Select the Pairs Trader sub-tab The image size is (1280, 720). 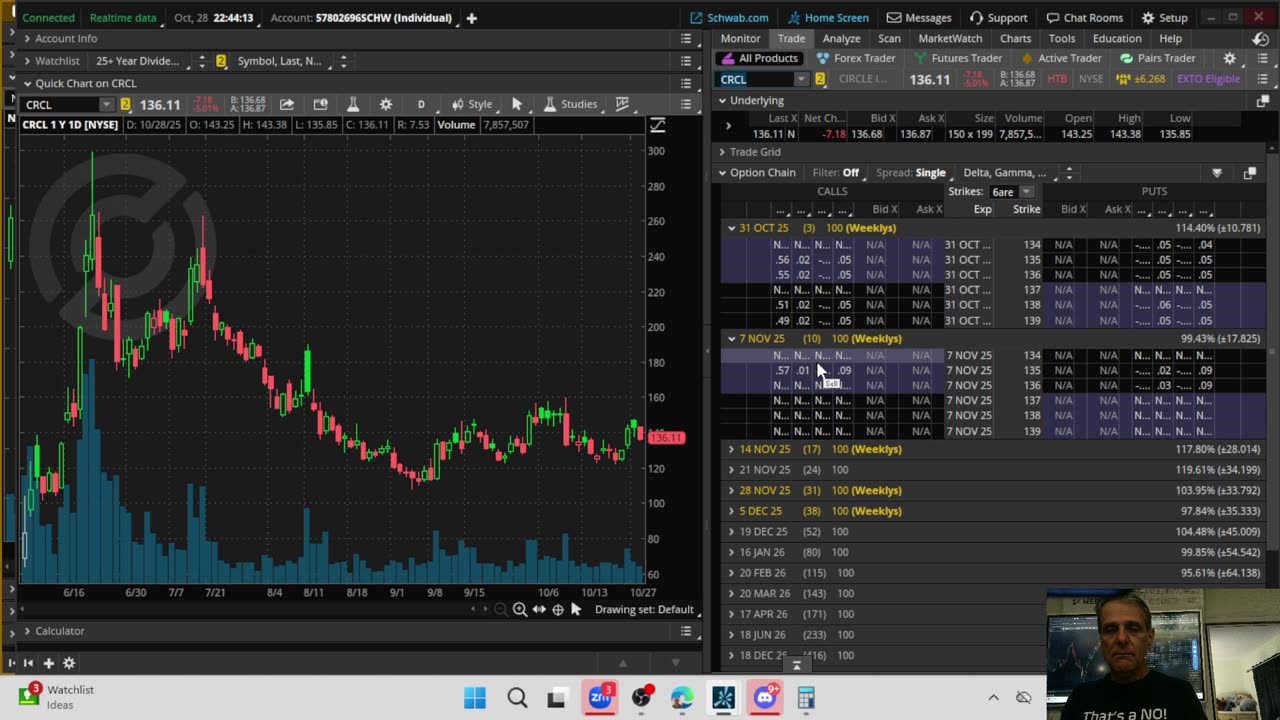coord(1158,59)
